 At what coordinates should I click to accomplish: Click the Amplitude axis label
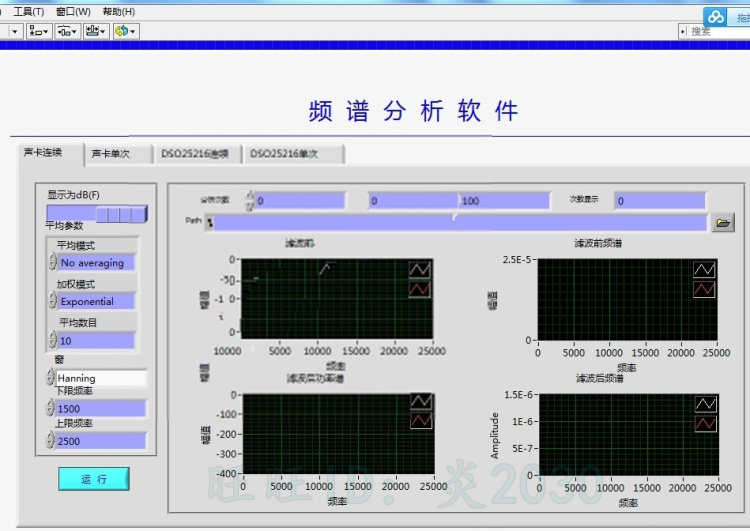(x=495, y=435)
